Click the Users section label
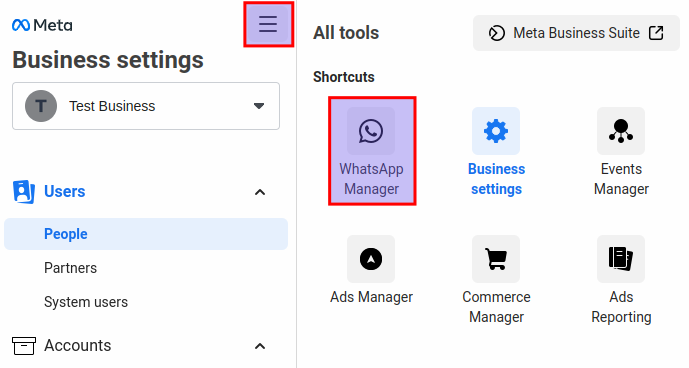 pos(65,192)
